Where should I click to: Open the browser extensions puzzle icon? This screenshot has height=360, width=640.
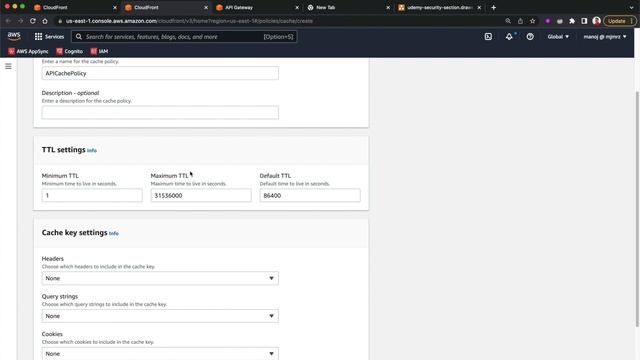[572, 21]
